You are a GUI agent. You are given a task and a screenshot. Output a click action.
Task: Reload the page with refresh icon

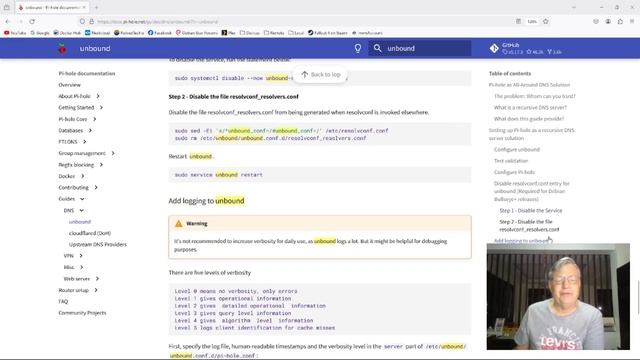coord(32,21)
